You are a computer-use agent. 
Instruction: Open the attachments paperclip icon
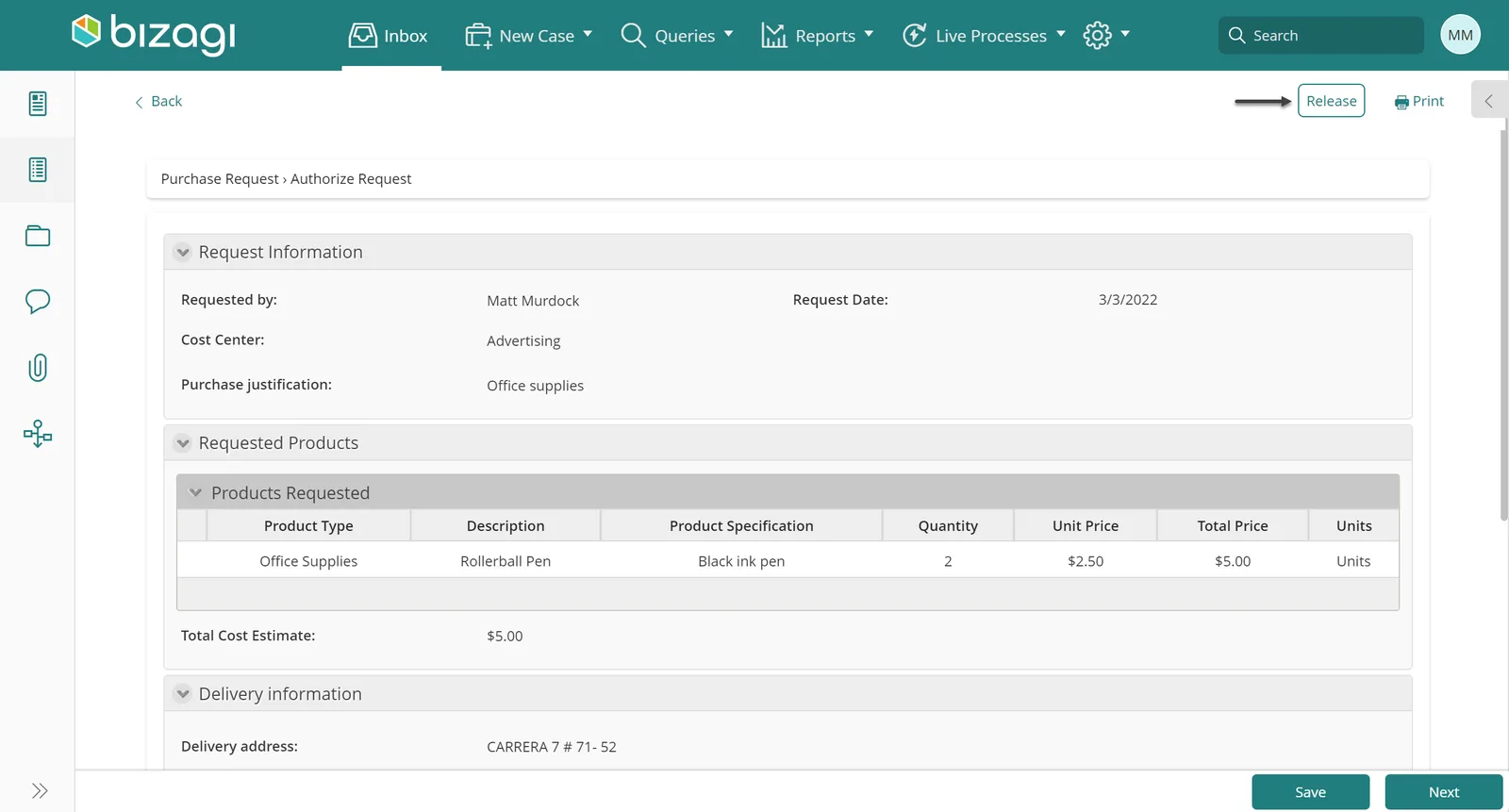(38, 368)
